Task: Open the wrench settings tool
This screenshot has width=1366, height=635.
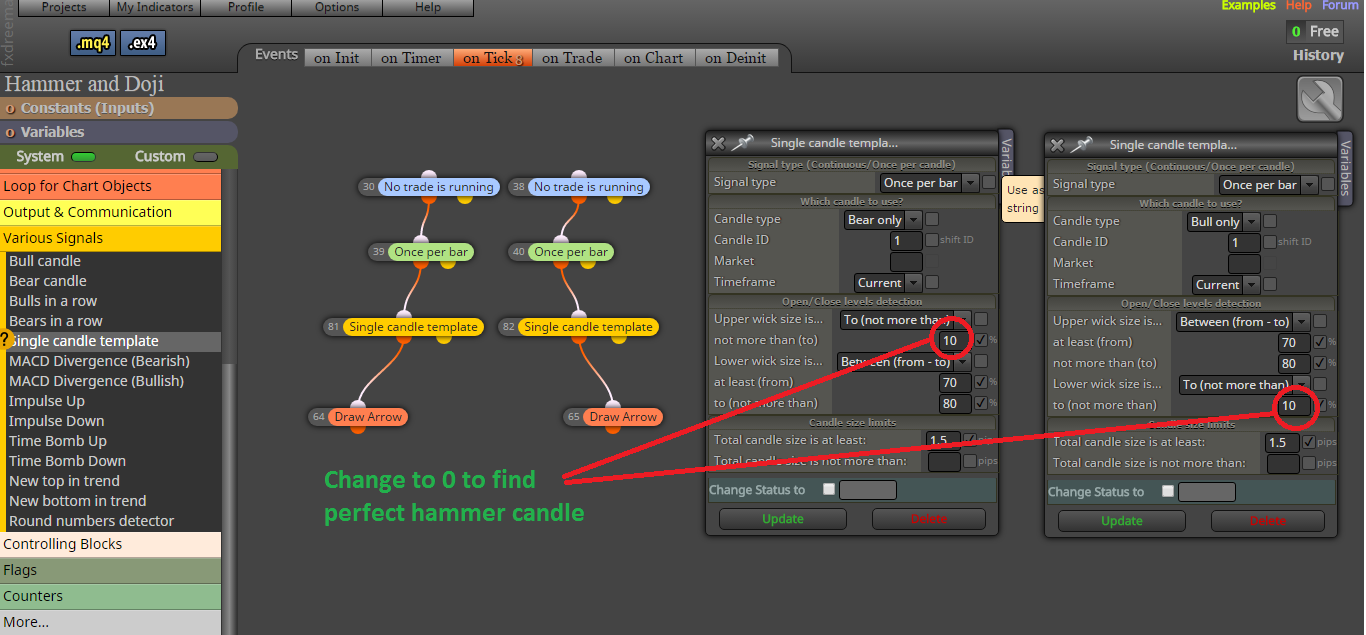Action: [x=1319, y=100]
